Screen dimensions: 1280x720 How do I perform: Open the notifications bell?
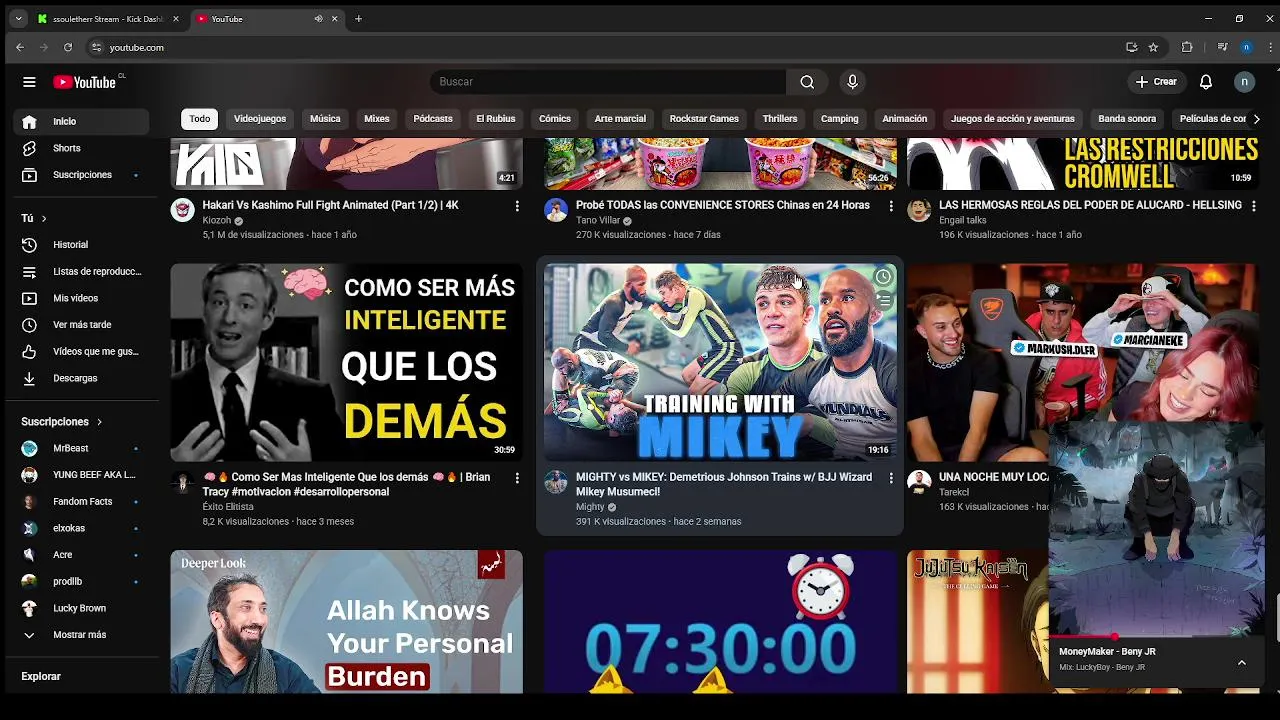1206,82
